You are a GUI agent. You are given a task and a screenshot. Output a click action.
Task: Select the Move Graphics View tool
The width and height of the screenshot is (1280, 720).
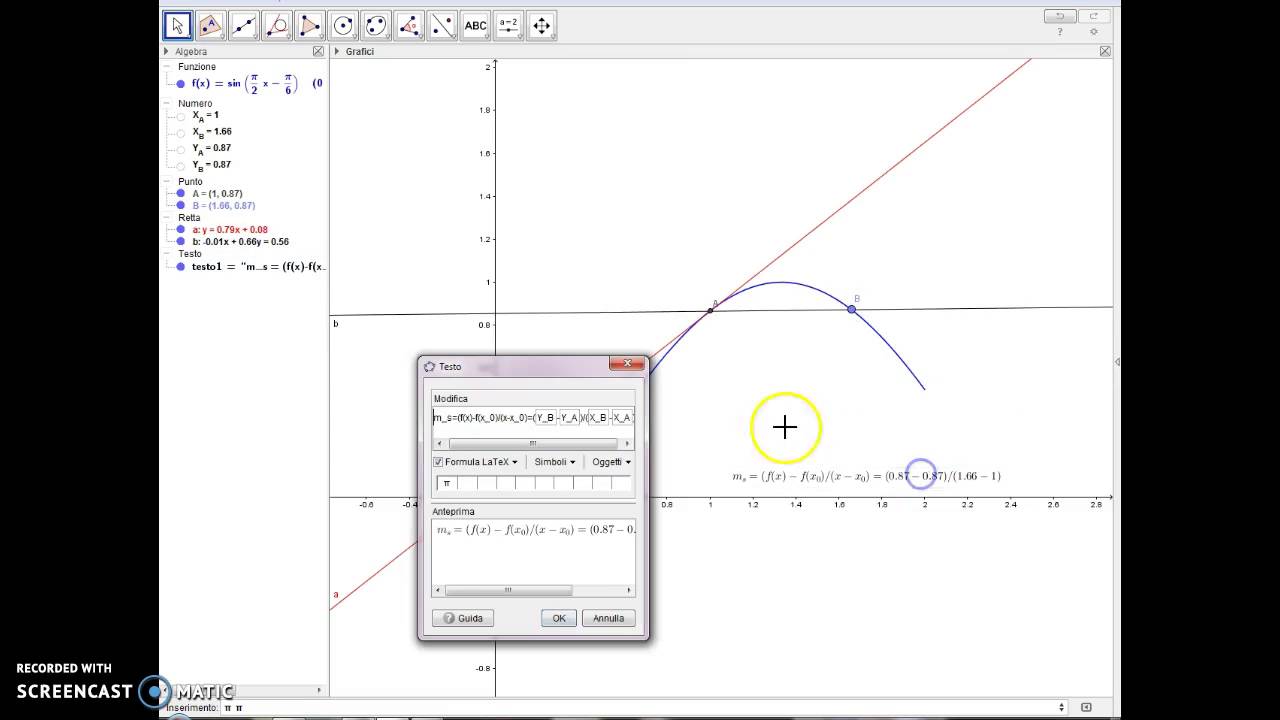click(542, 26)
